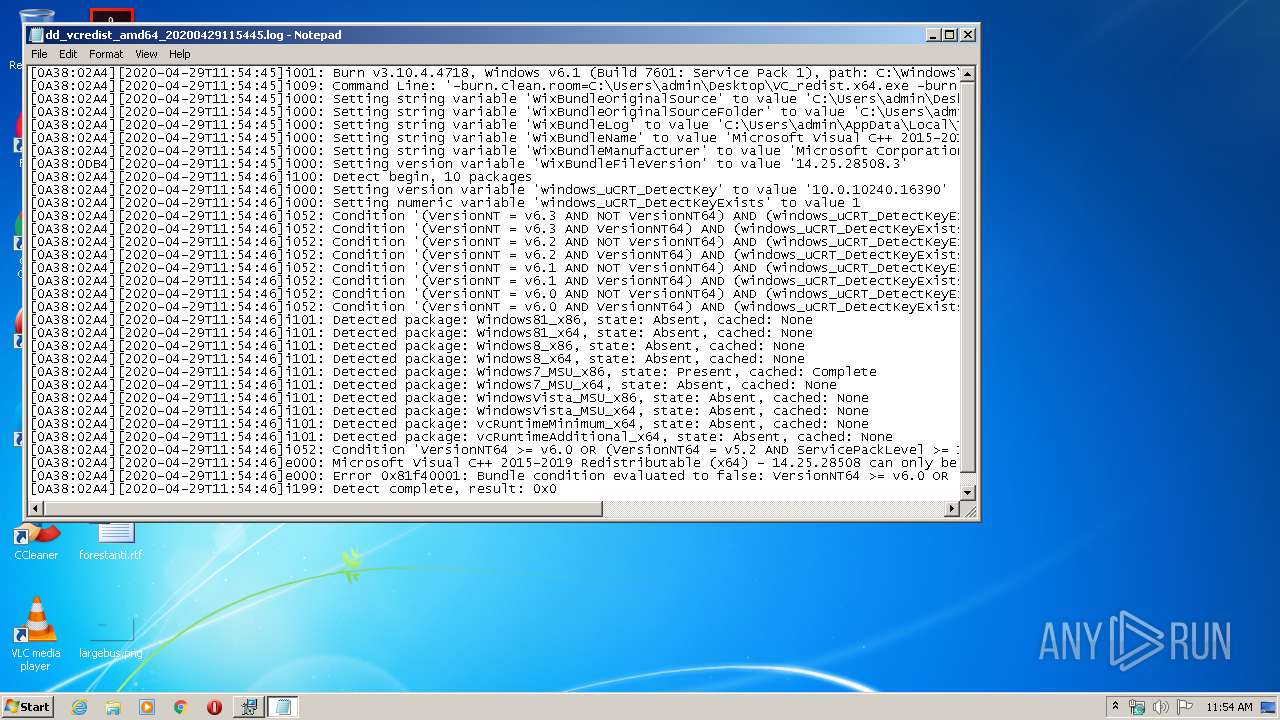Click the horizontal scrollbar thumb
The image size is (1280, 720).
(x=323, y=509)
